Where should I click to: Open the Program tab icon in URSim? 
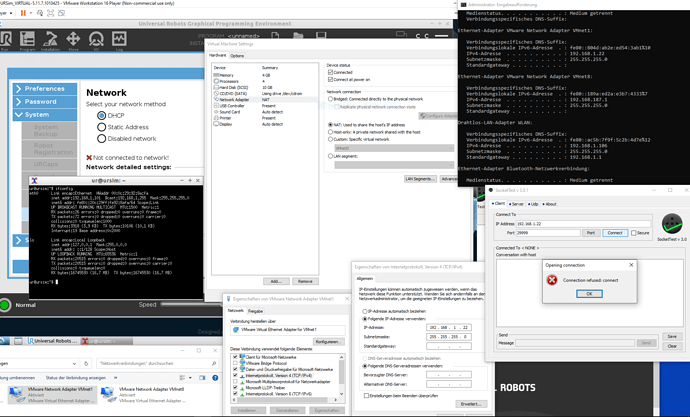pos(27,40)
